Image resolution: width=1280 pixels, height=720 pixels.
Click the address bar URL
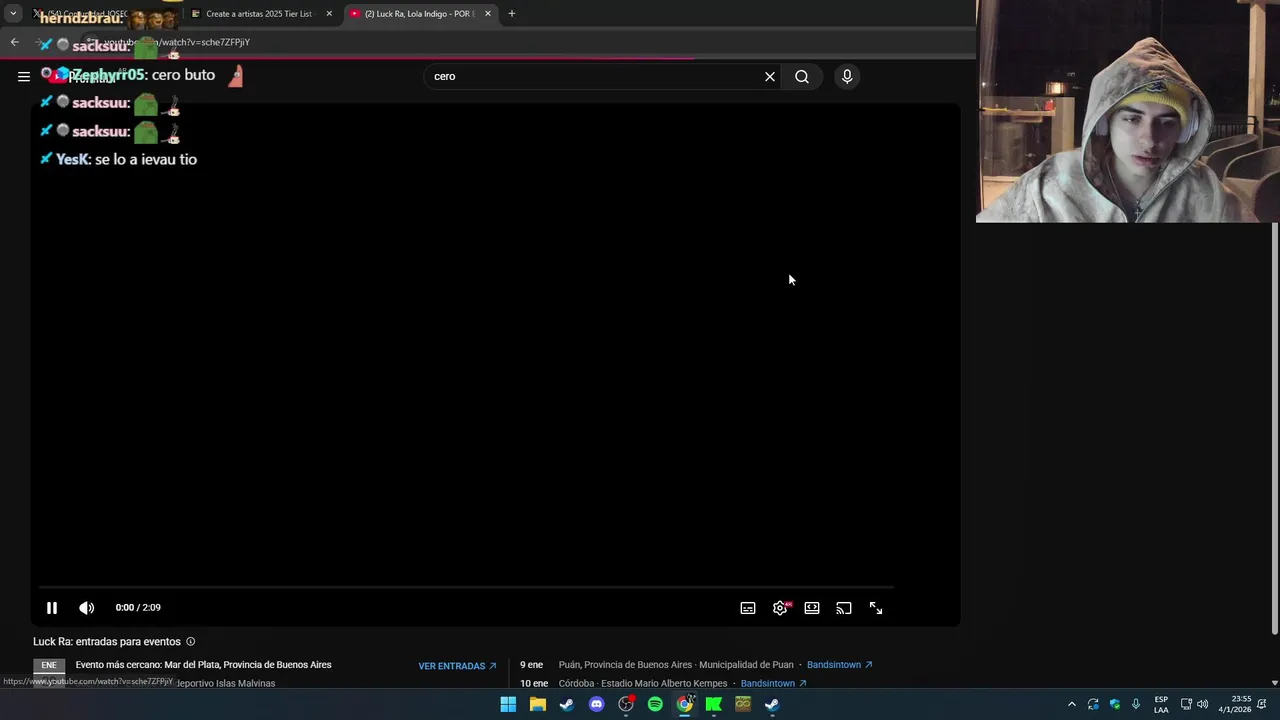point(178,42)
